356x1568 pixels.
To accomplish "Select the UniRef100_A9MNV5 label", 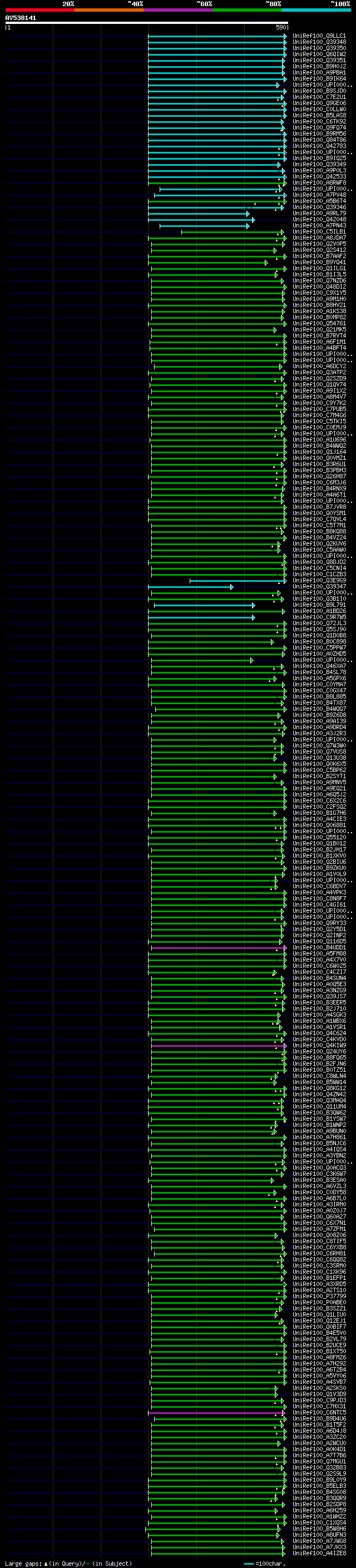I will click(x=319, y=782).
